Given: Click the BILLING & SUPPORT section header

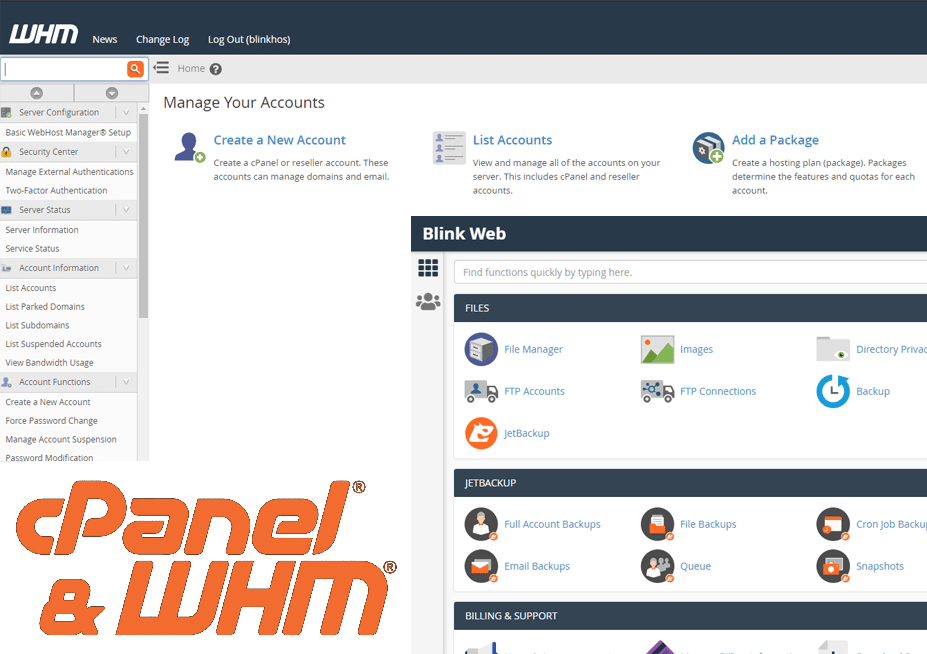Looking at the screenshot, I should (690, 616).
